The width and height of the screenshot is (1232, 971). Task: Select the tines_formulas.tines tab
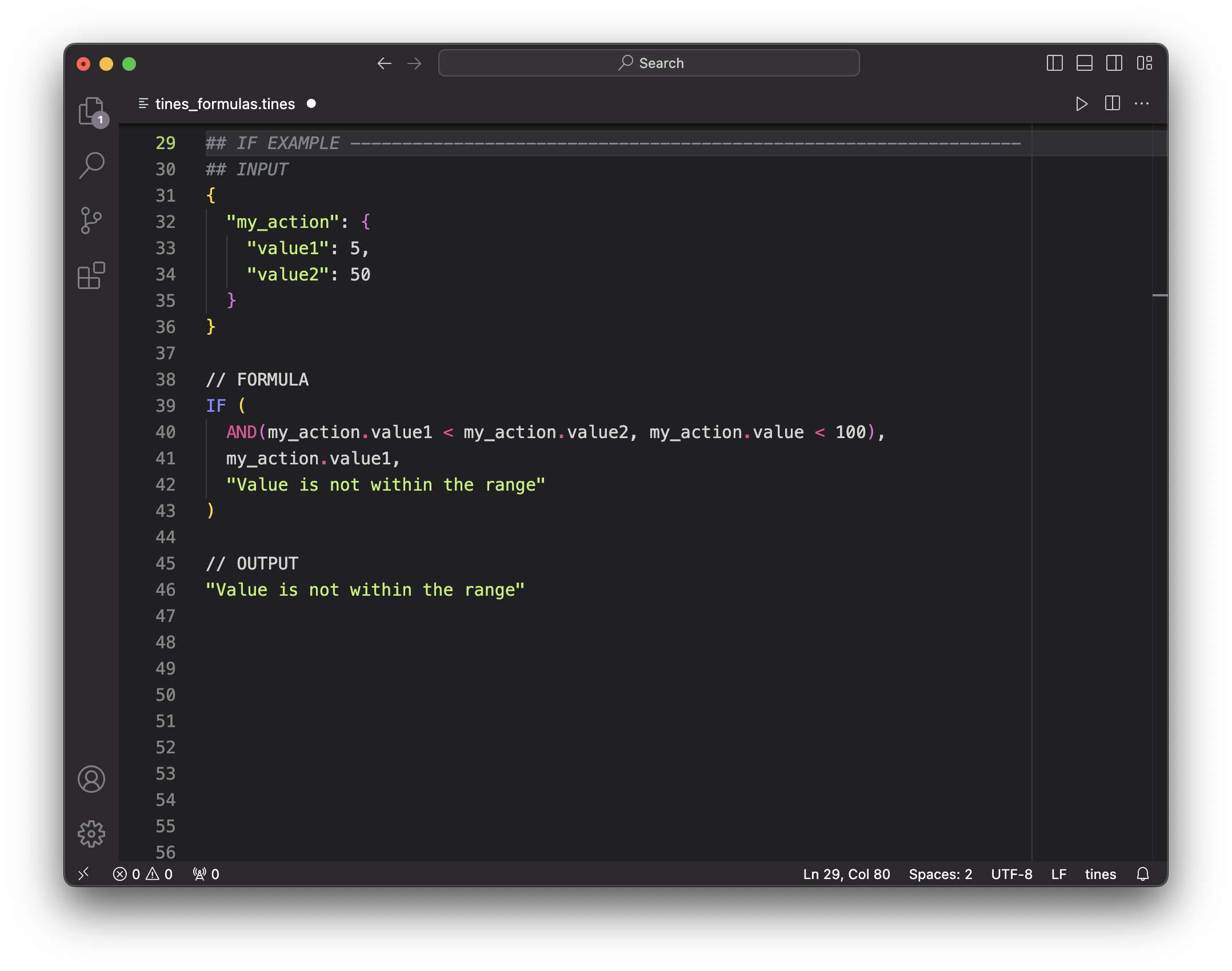pyautogui.click(x=225, y=104)
